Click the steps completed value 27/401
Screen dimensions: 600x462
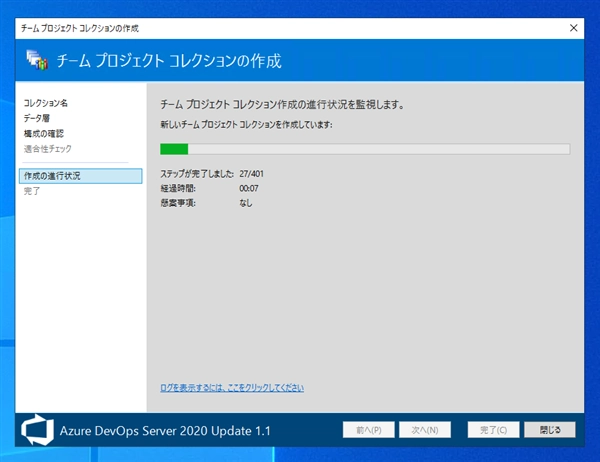pyautogui.click(x=251, y=174)
